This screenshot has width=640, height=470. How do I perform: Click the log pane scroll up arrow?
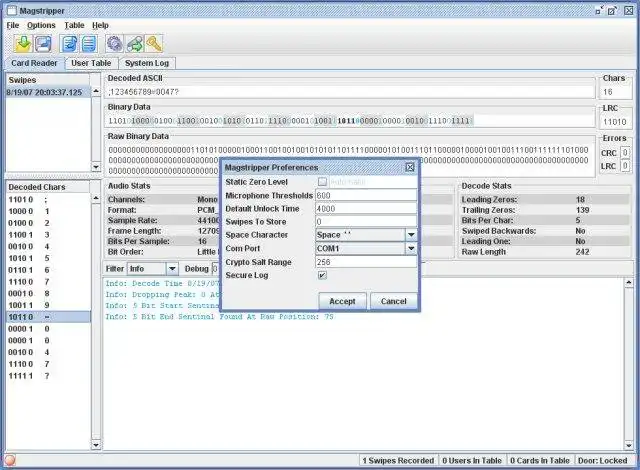629,282
